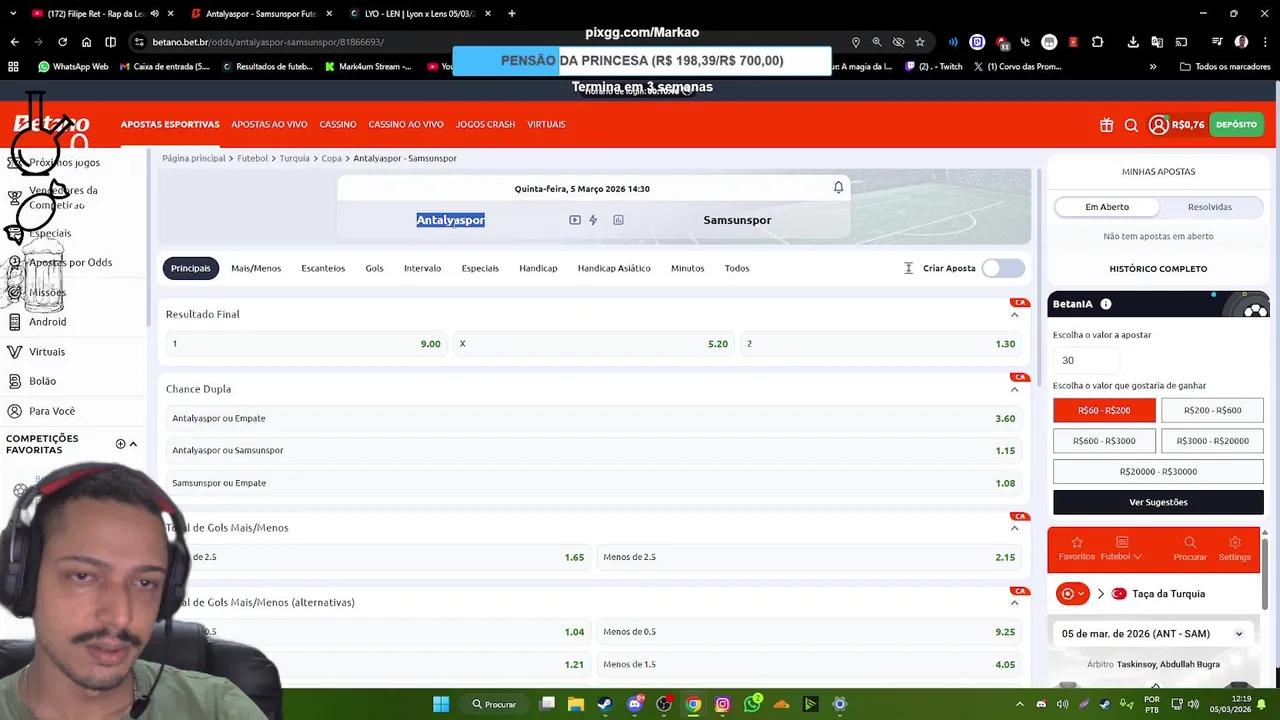This screenshot has width=1280, height=720.
Task: Open the Chrome extensions puzzle icon
Action: pyautogui.click(x=1097, y=42)
